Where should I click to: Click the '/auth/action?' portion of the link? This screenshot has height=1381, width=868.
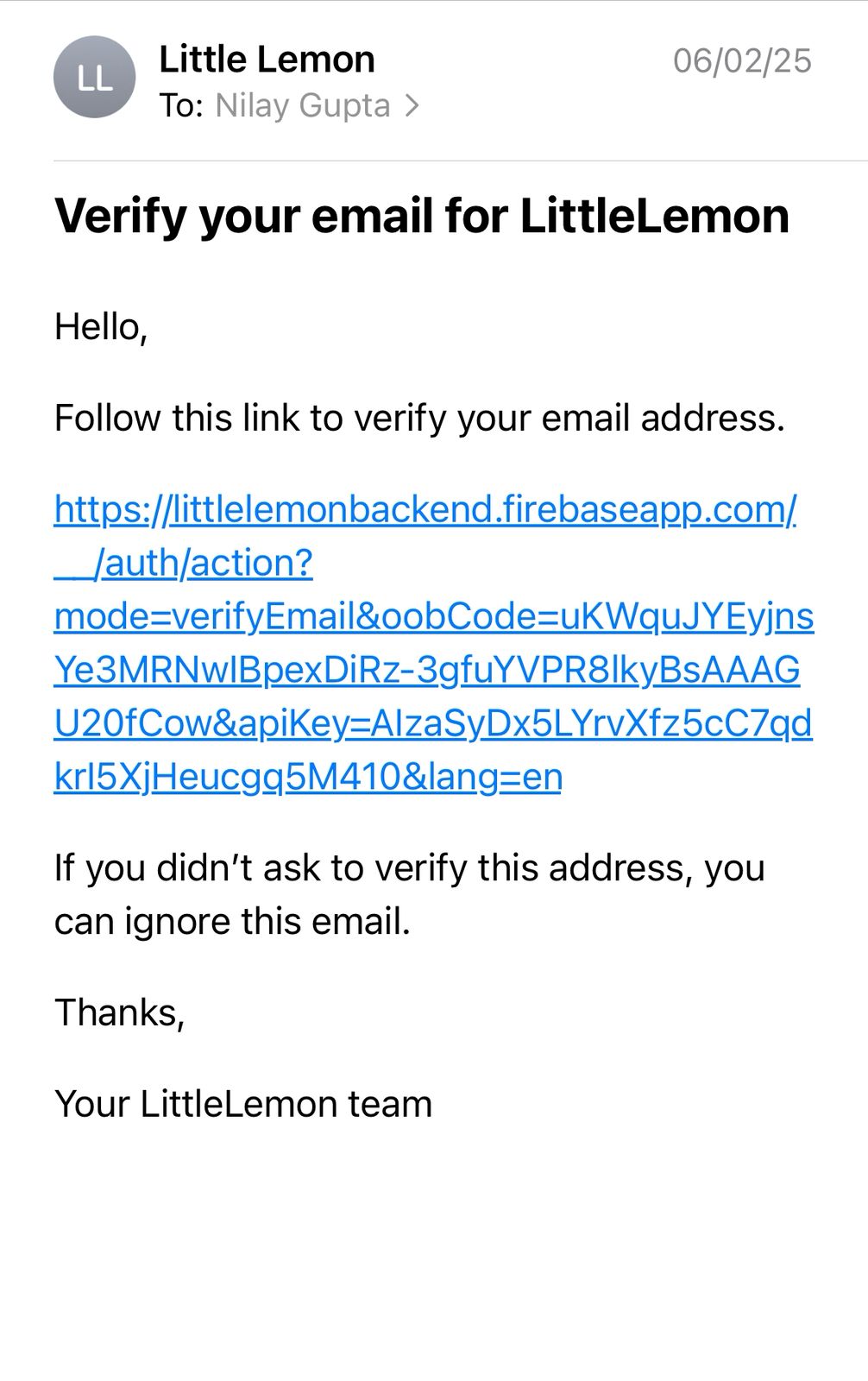point(204,563)
